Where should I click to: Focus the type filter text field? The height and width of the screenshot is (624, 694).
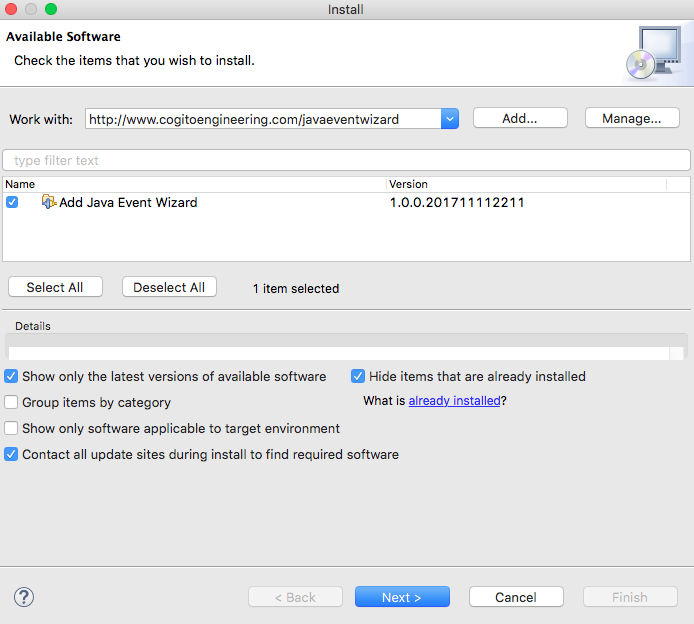coord(346,160)
